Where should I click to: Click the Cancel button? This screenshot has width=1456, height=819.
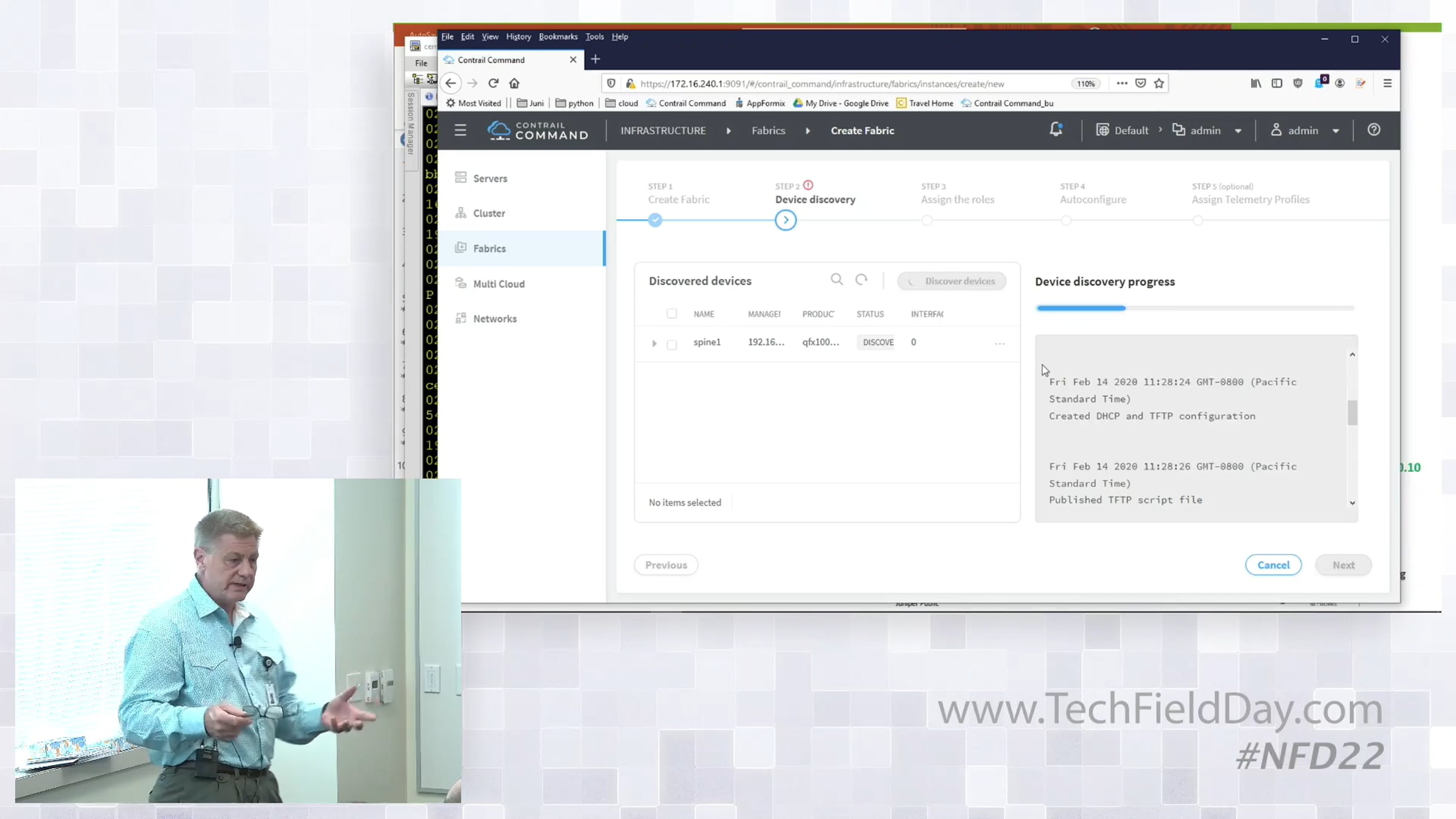(1273, 565)
